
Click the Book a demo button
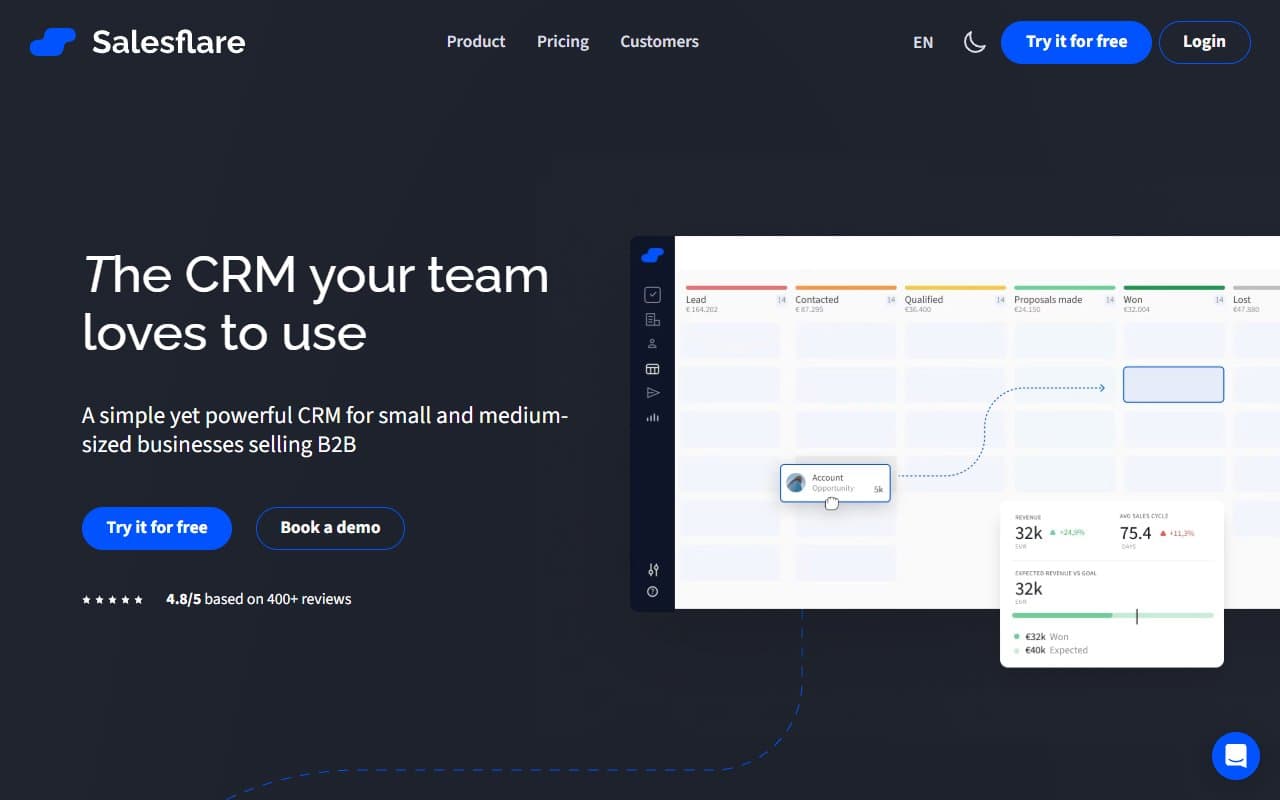coord(330,528)
